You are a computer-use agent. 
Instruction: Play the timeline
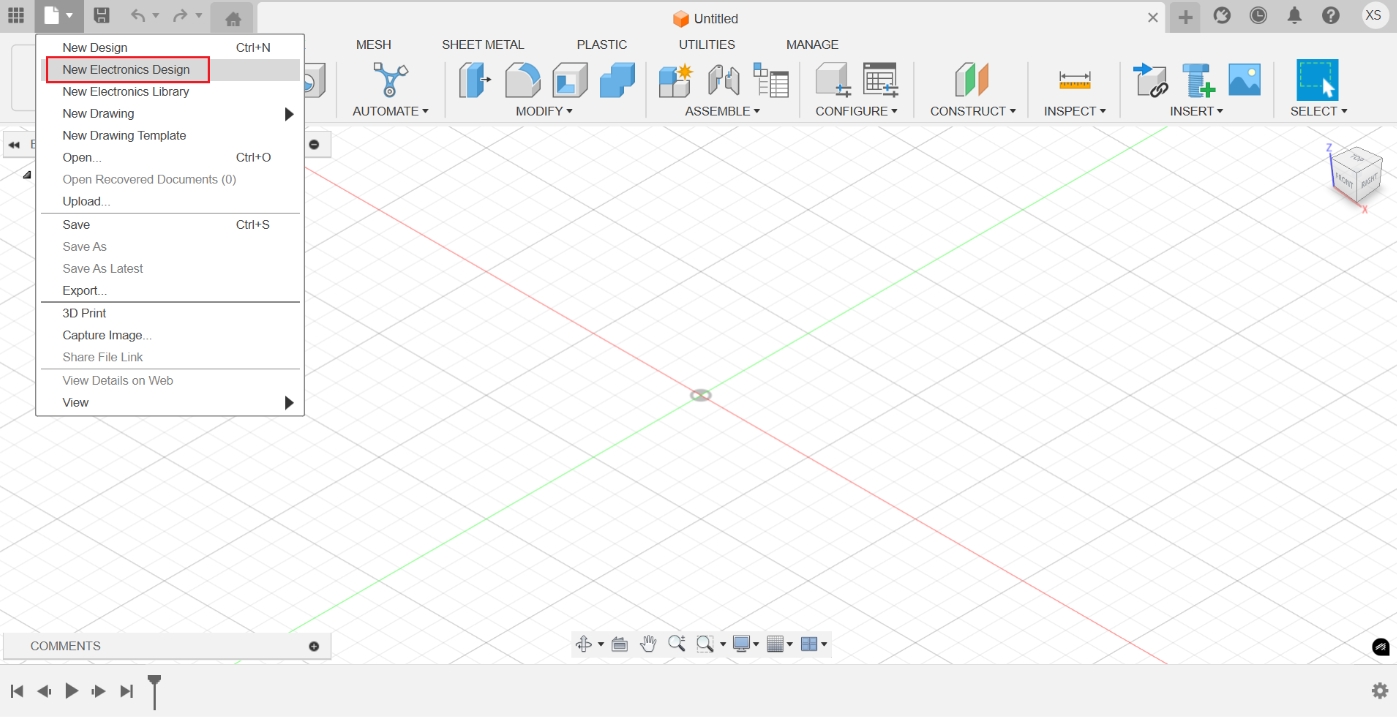click(72, 691)
